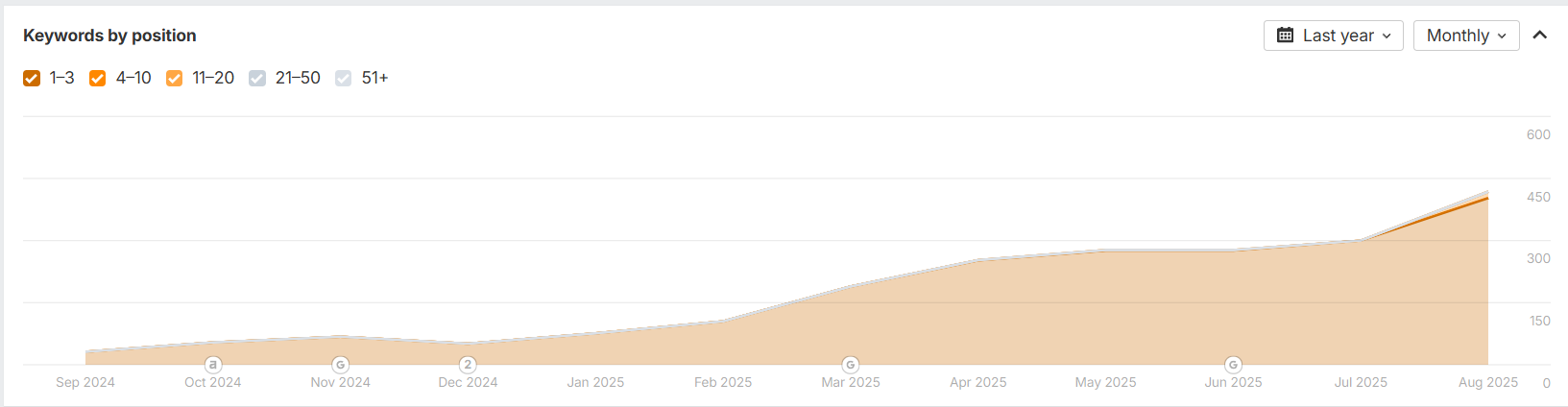Uncheck the 1–3 positions checkbox

[32, 78]
